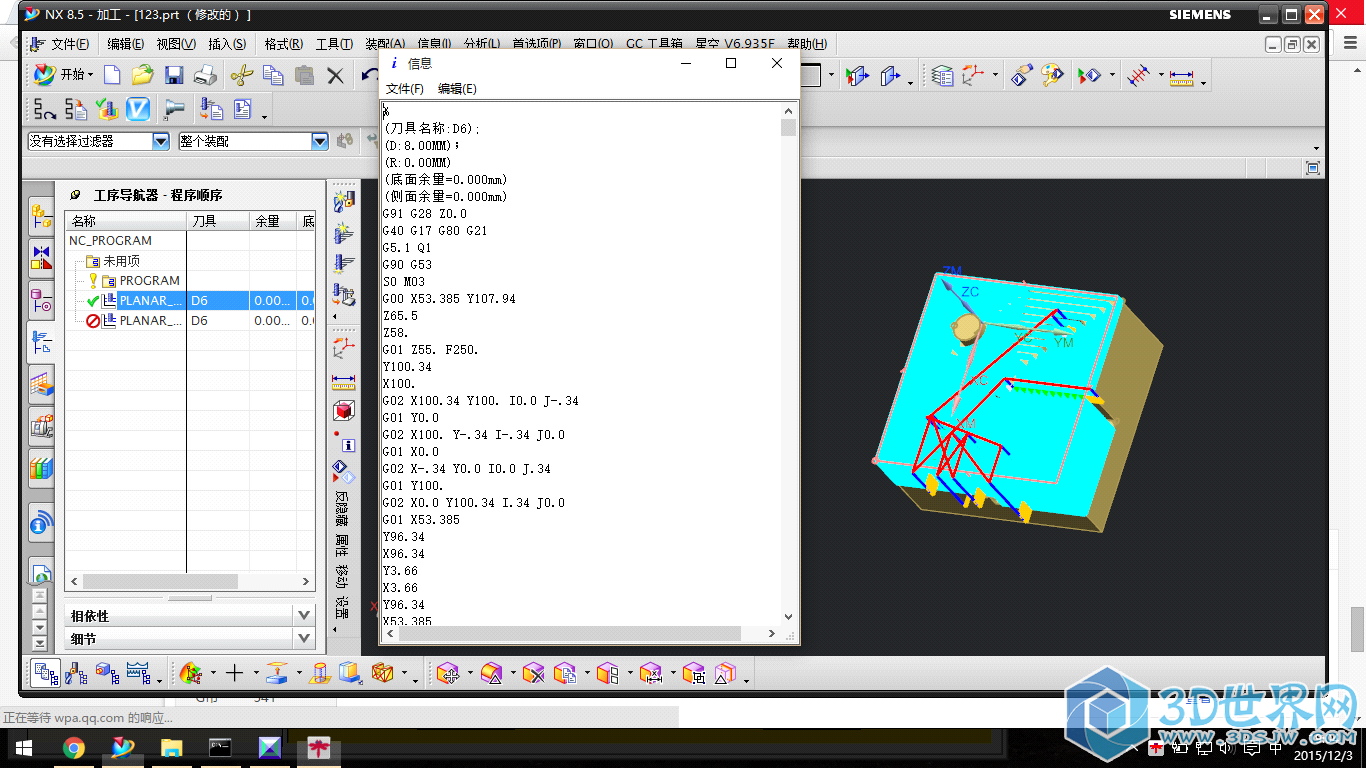This screenshot has width=1366, height=768.
Task: Click the New file icon
Action: (x=112, y=75)
